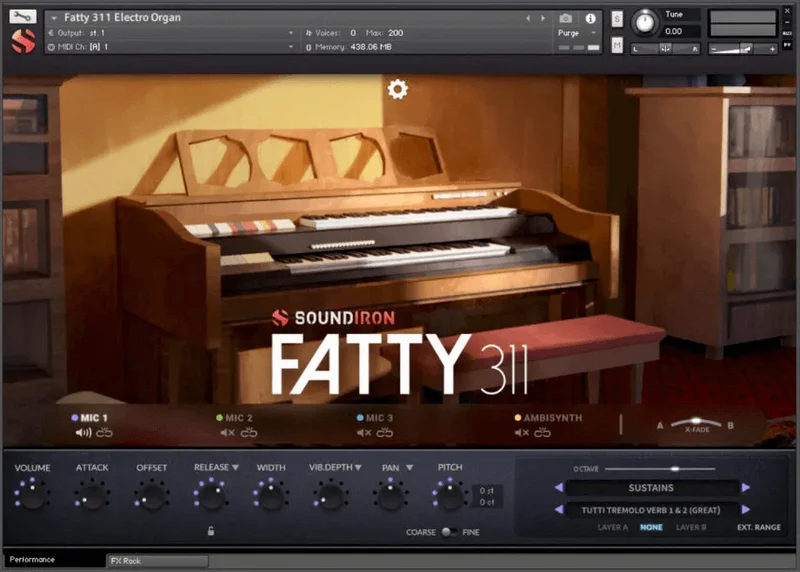800x572 pixels.
Task: Open the Purge dropdown menu
Action: pyautogui.click(x=577, y=33)
